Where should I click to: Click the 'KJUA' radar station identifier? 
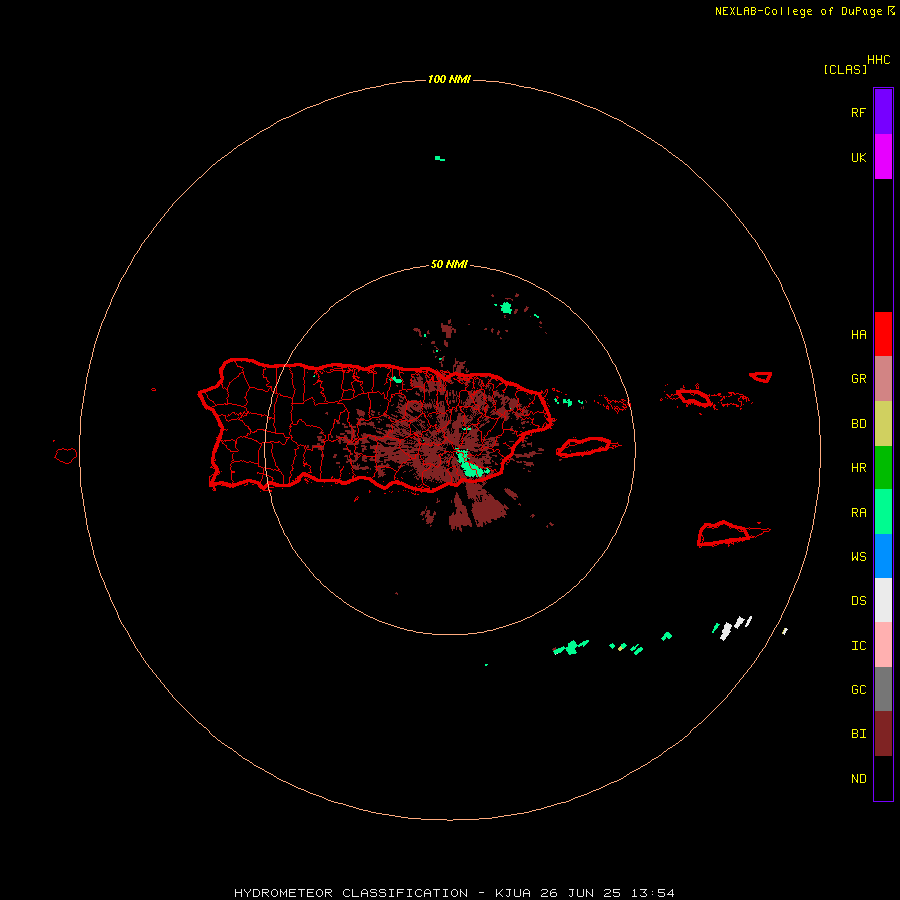[513, 893]
